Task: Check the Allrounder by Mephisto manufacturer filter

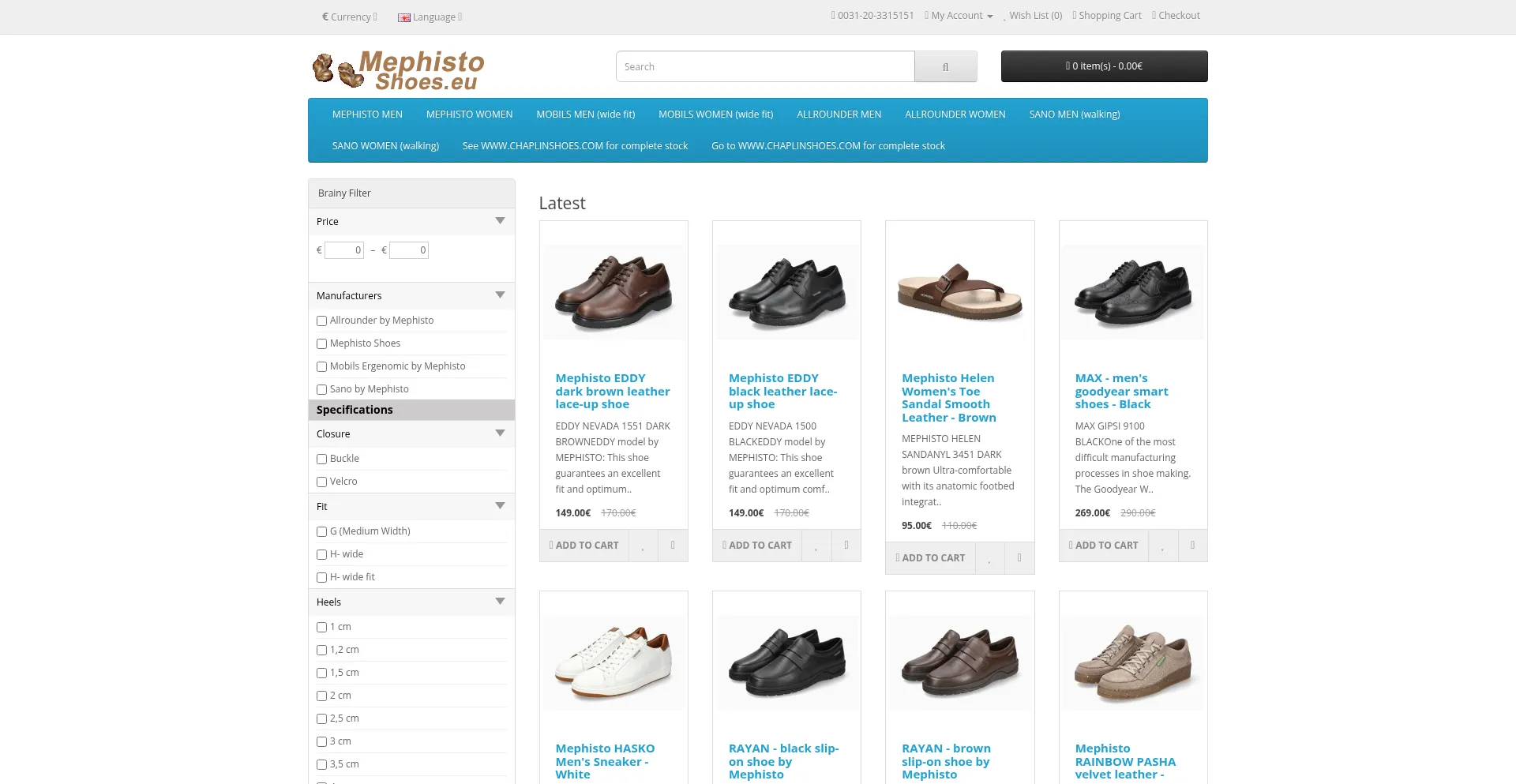Action: coord(322,321)
